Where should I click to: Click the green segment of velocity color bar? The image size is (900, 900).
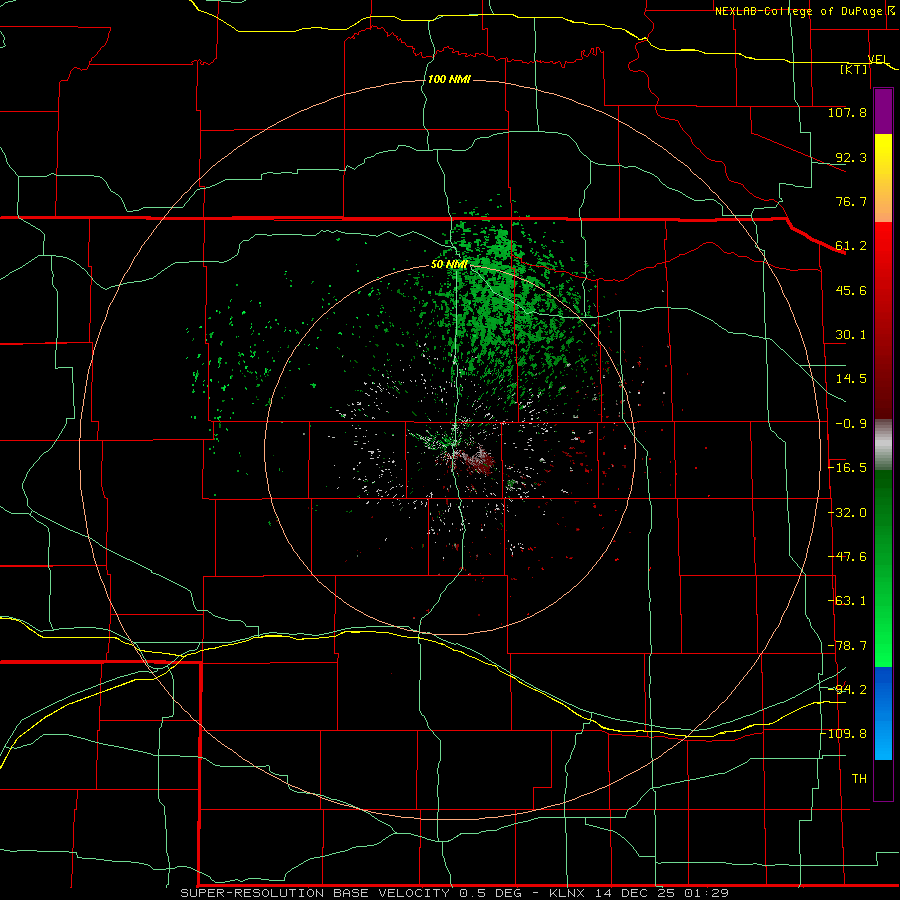pos(883,568)
